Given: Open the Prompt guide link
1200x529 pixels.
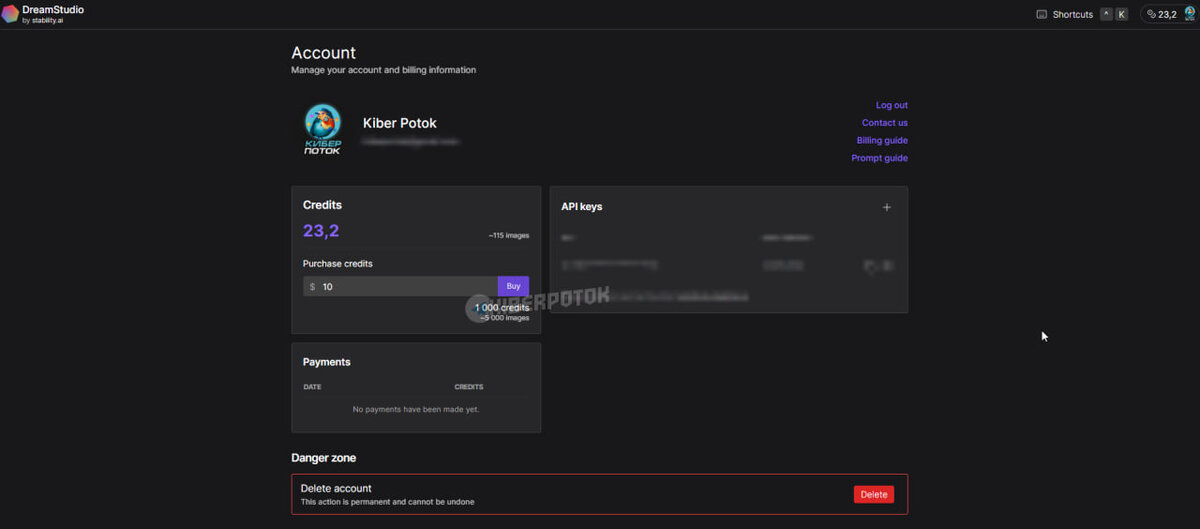Looking at the screenshot, I should tap(880, 158).
